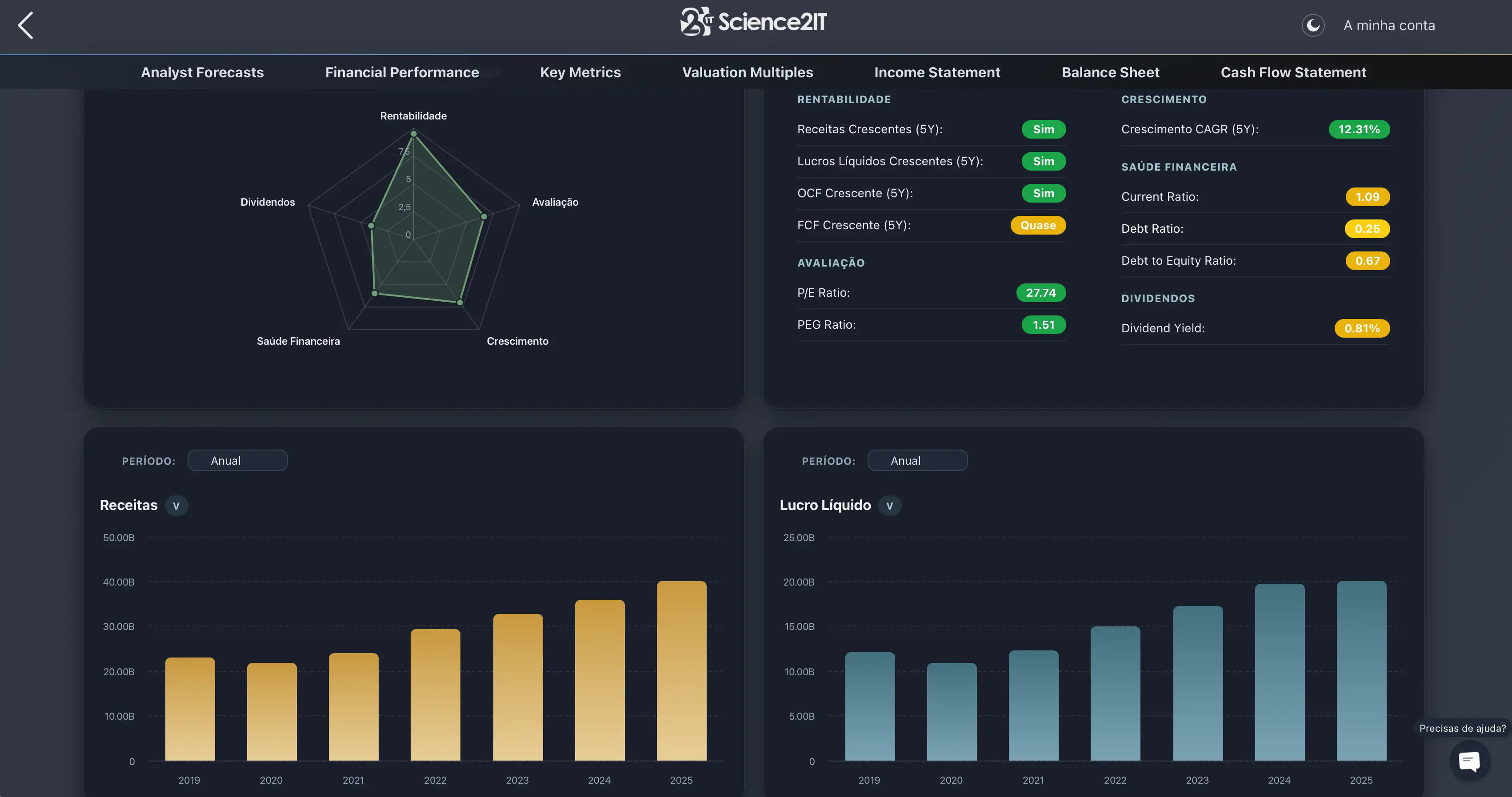
Task: Click the 2025 Receitas golden bar
Action: point(681,671)
